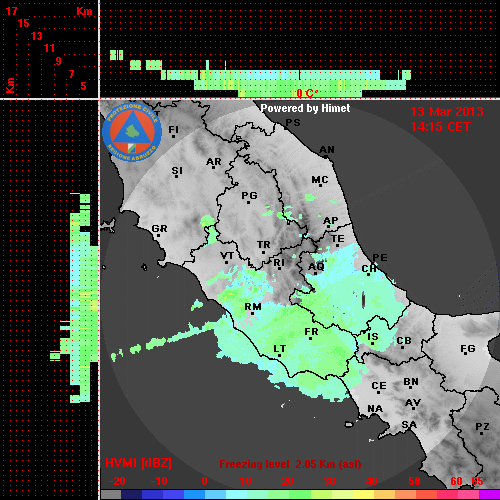The image size is (500, 500).
Task: Click the '9' km height label
Action: pyautogui.click(x=59, y=61)
